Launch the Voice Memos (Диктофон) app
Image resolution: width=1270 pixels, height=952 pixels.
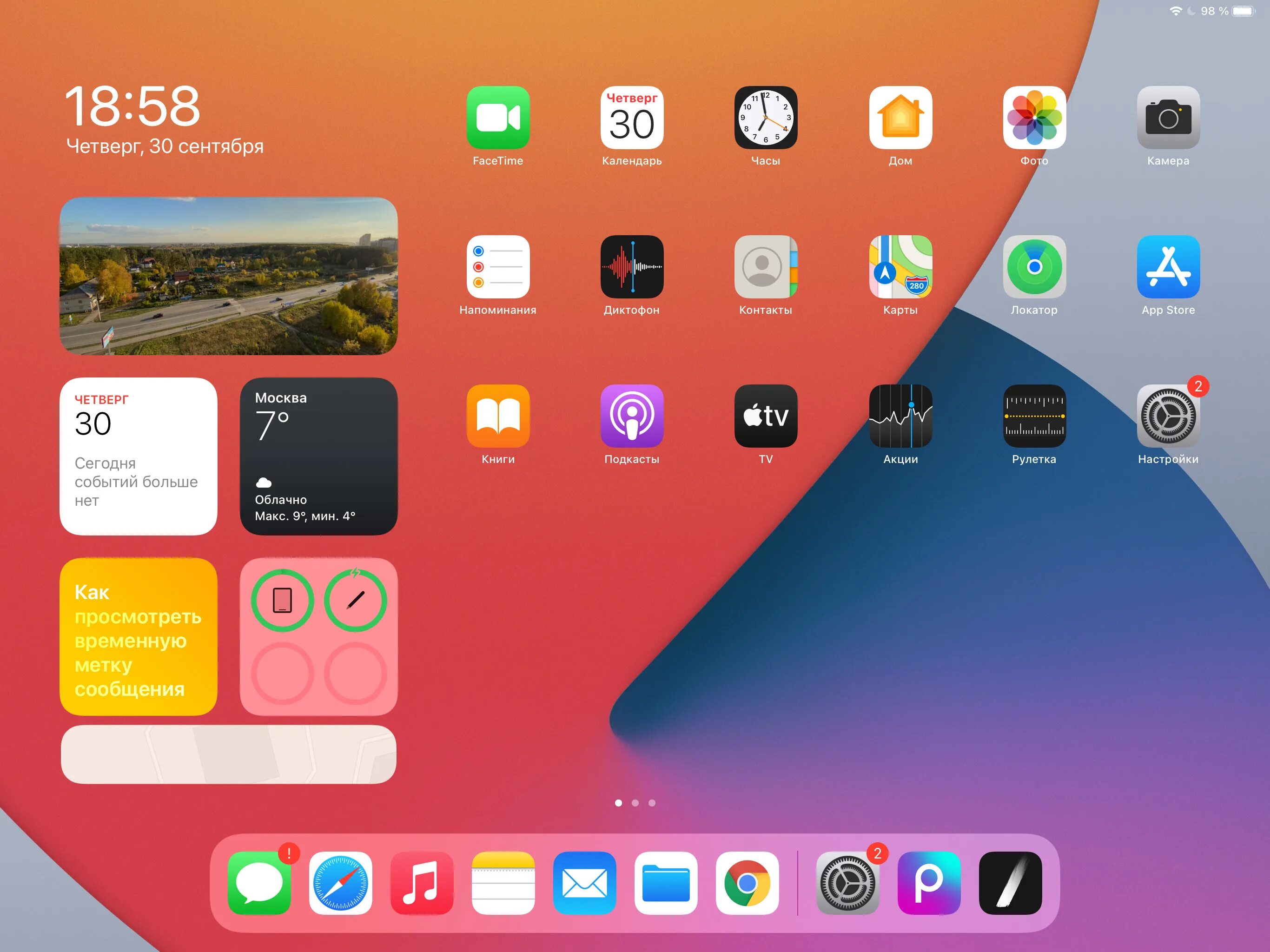(632, 266)
